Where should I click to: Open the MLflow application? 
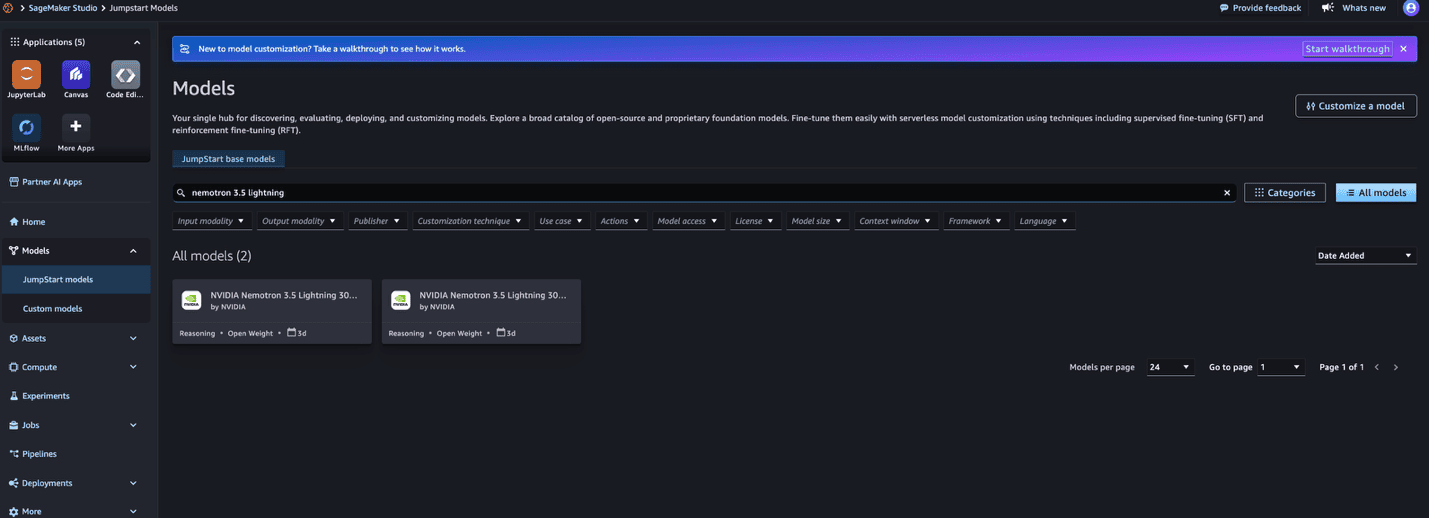pos(26,127)
